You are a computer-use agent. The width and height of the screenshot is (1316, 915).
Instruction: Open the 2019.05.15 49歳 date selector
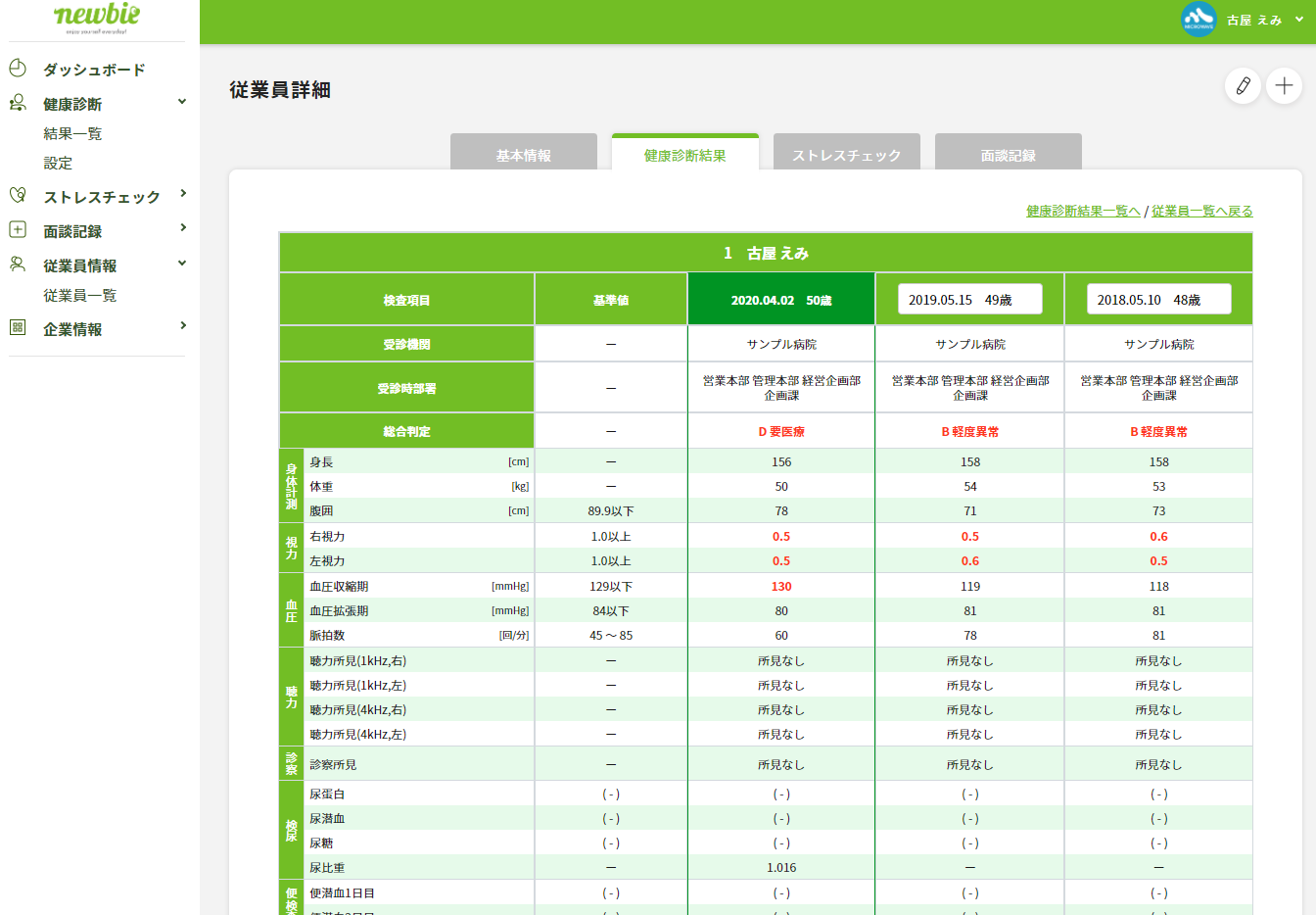point(970,300)
